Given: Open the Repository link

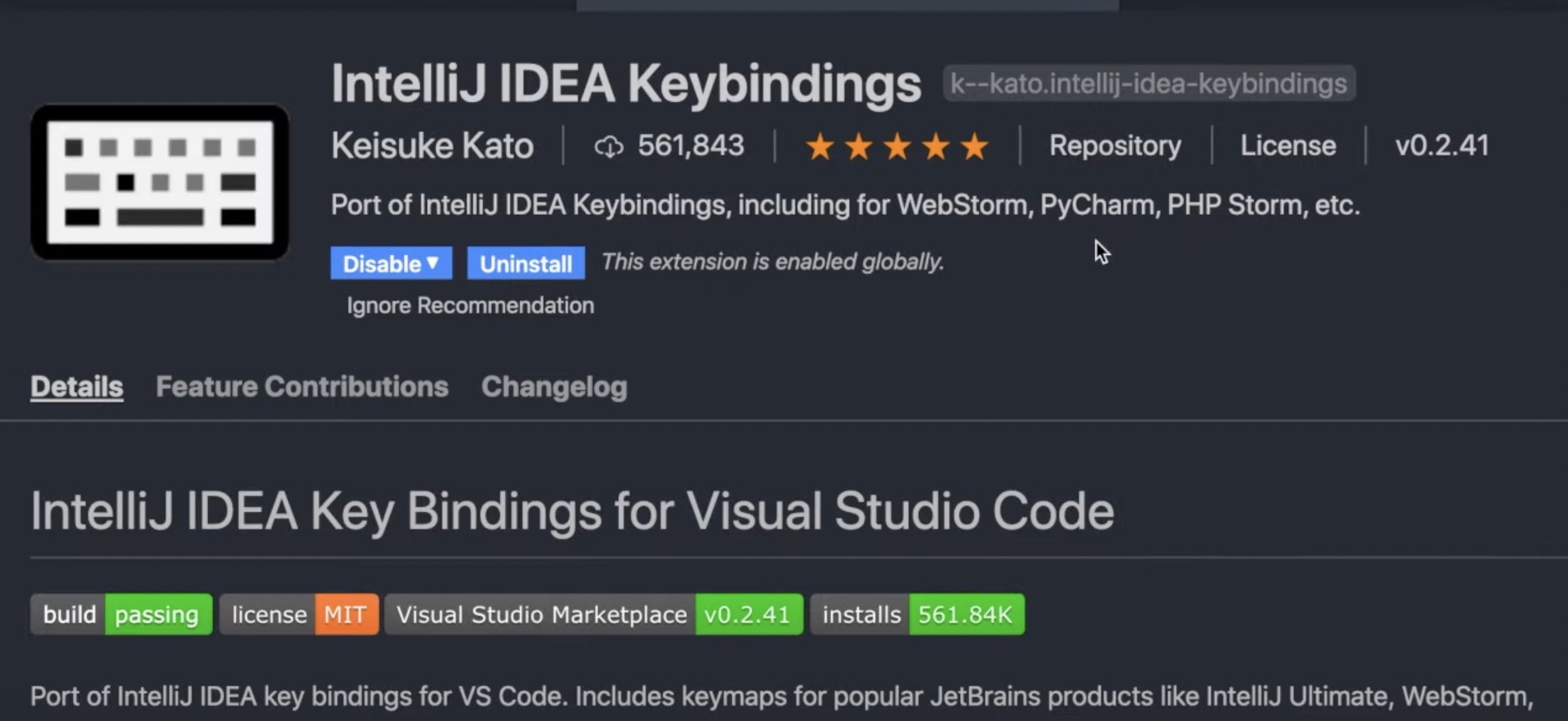Looking at the screenshot, I should point(1115,146).
